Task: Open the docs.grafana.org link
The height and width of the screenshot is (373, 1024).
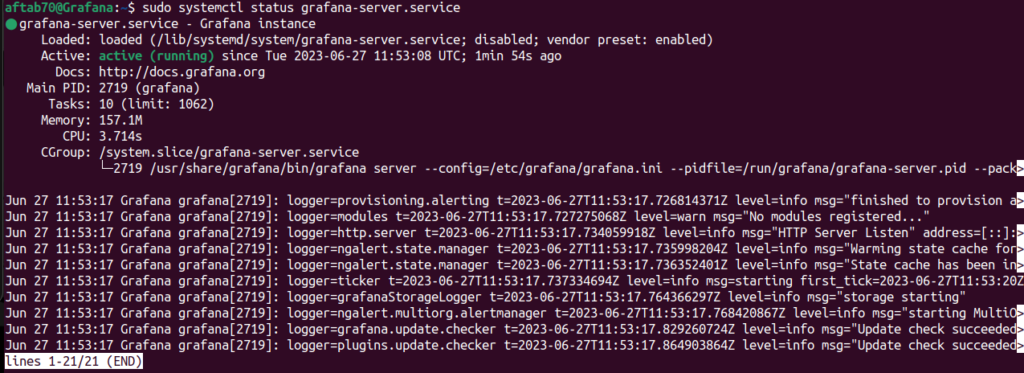Action: coord(182,73)
